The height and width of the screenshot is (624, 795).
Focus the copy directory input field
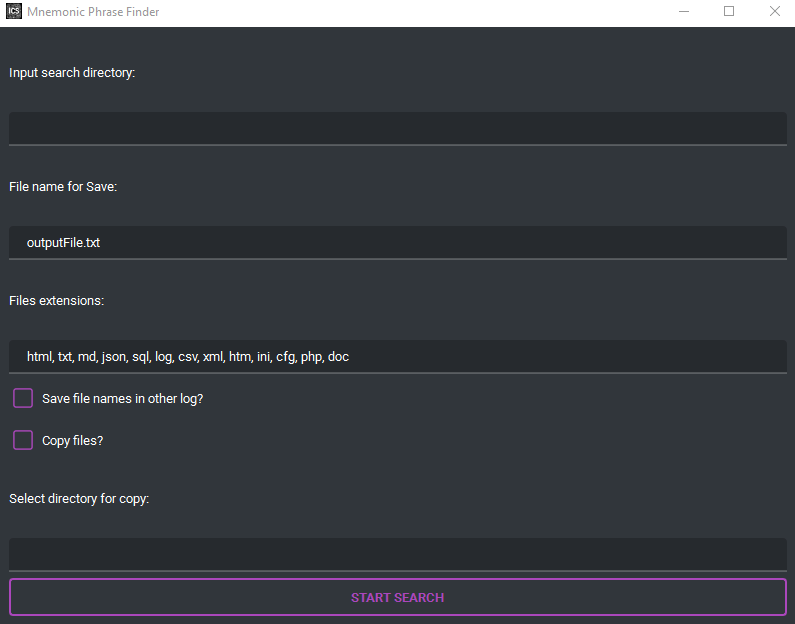(398, 554)
